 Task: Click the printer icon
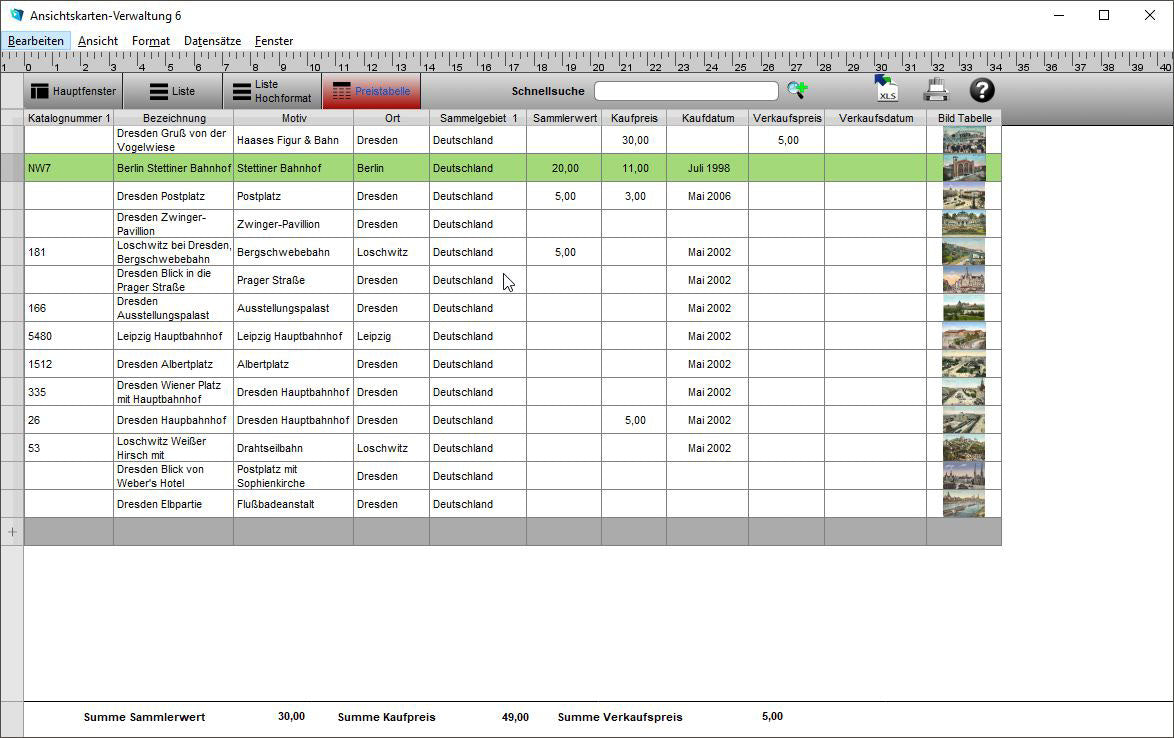[x=935, y=90]
